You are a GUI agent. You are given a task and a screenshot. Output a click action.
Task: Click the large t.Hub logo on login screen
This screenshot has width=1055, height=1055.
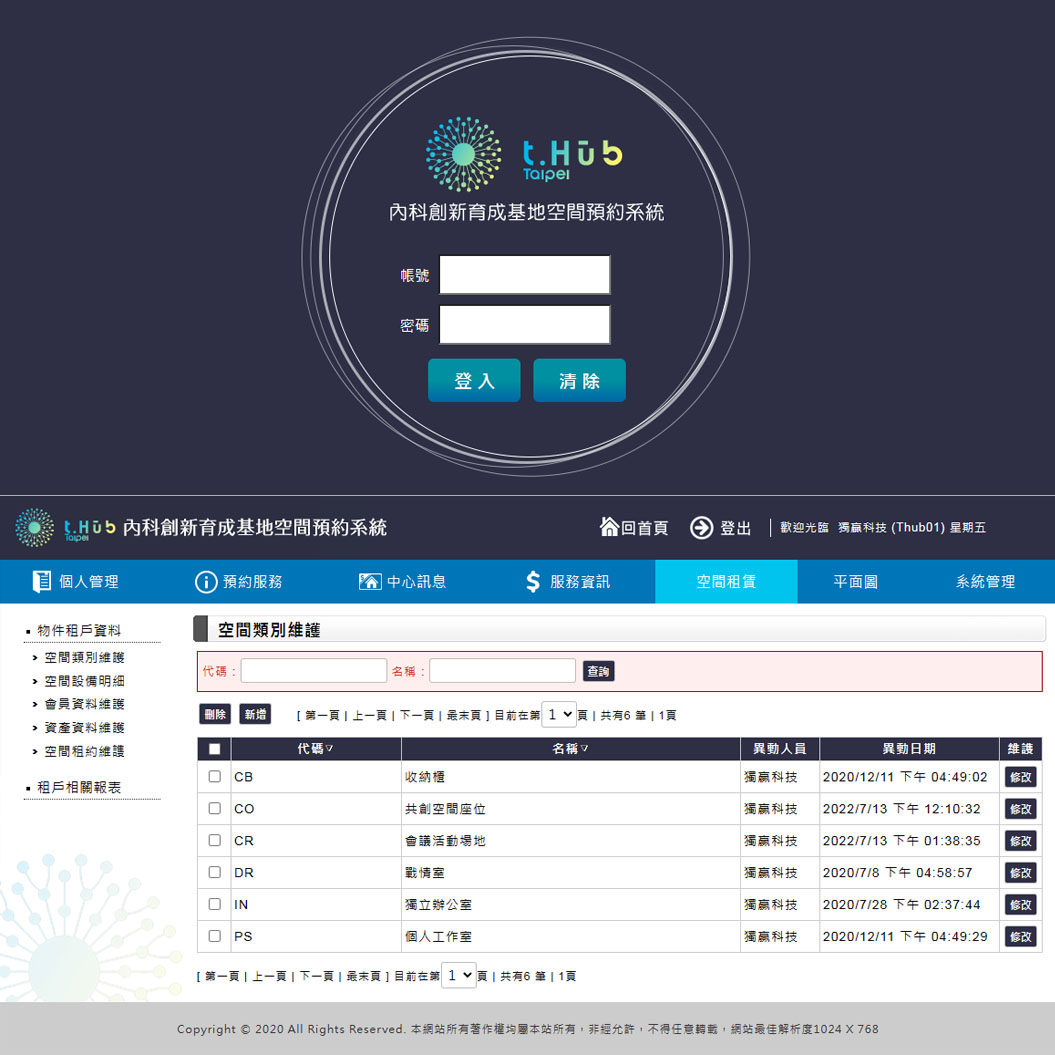pos(524,155)
